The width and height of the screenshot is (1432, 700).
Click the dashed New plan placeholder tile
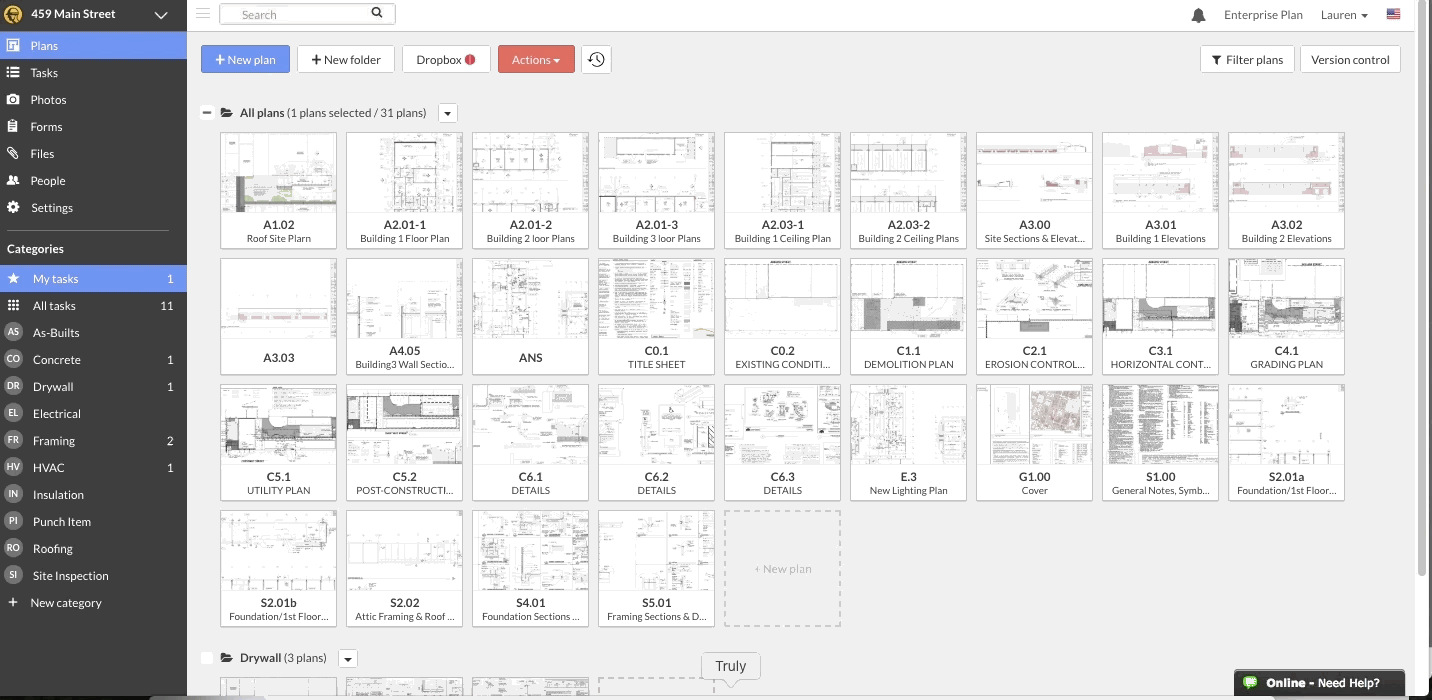pos(783,568)
